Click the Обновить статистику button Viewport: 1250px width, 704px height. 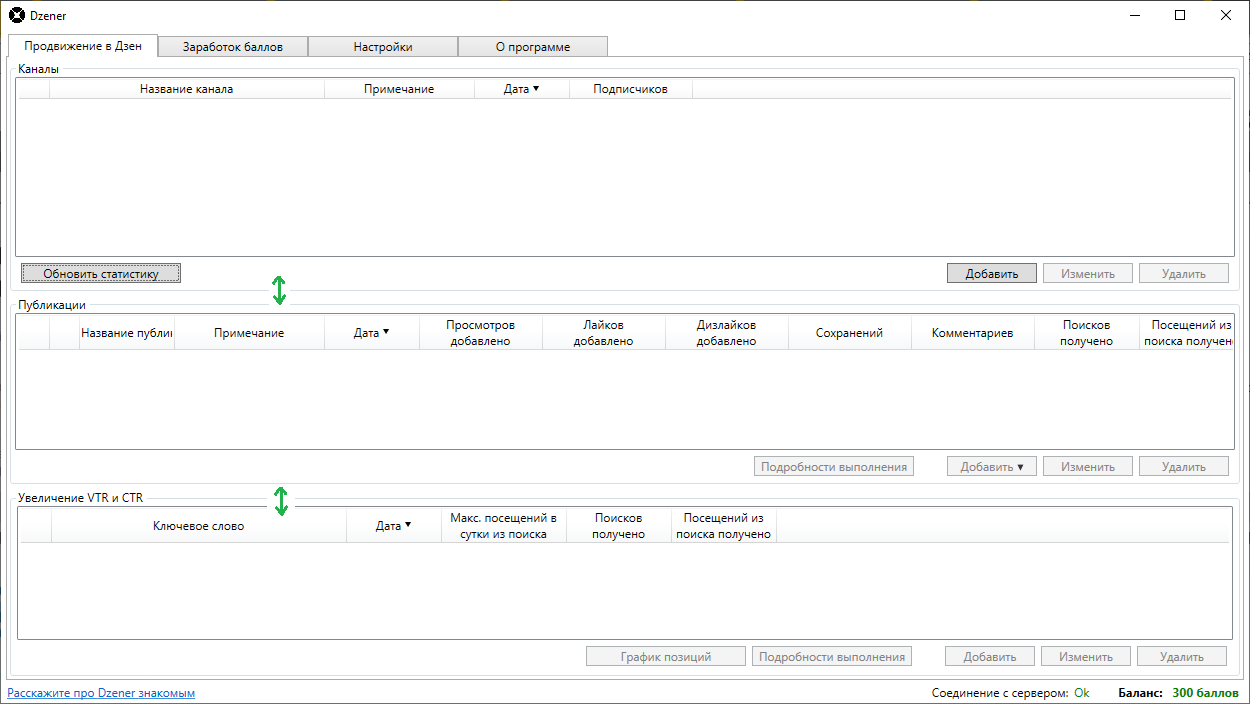pyautogui.click(x=101, y=273)
